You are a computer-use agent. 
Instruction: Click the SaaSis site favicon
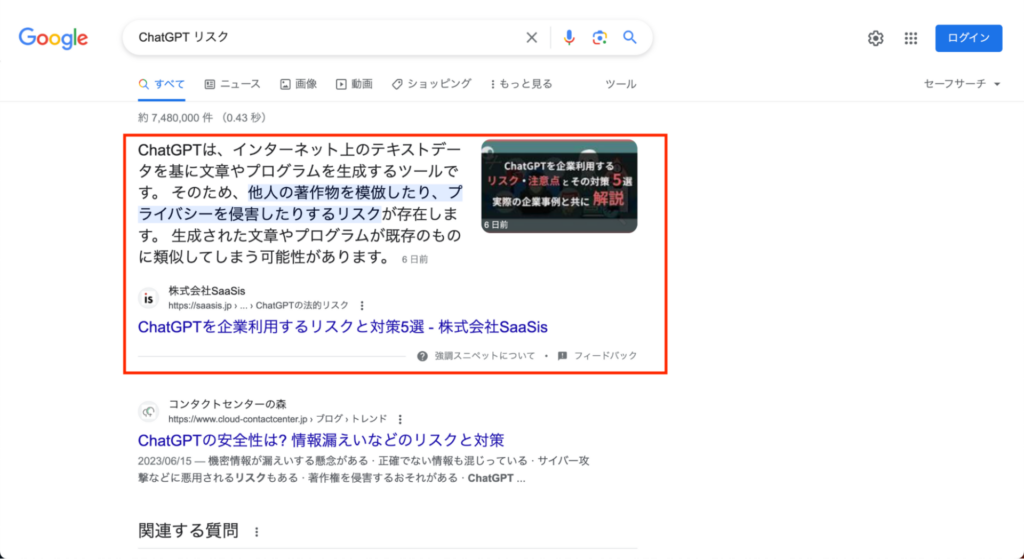coord(149,298)
